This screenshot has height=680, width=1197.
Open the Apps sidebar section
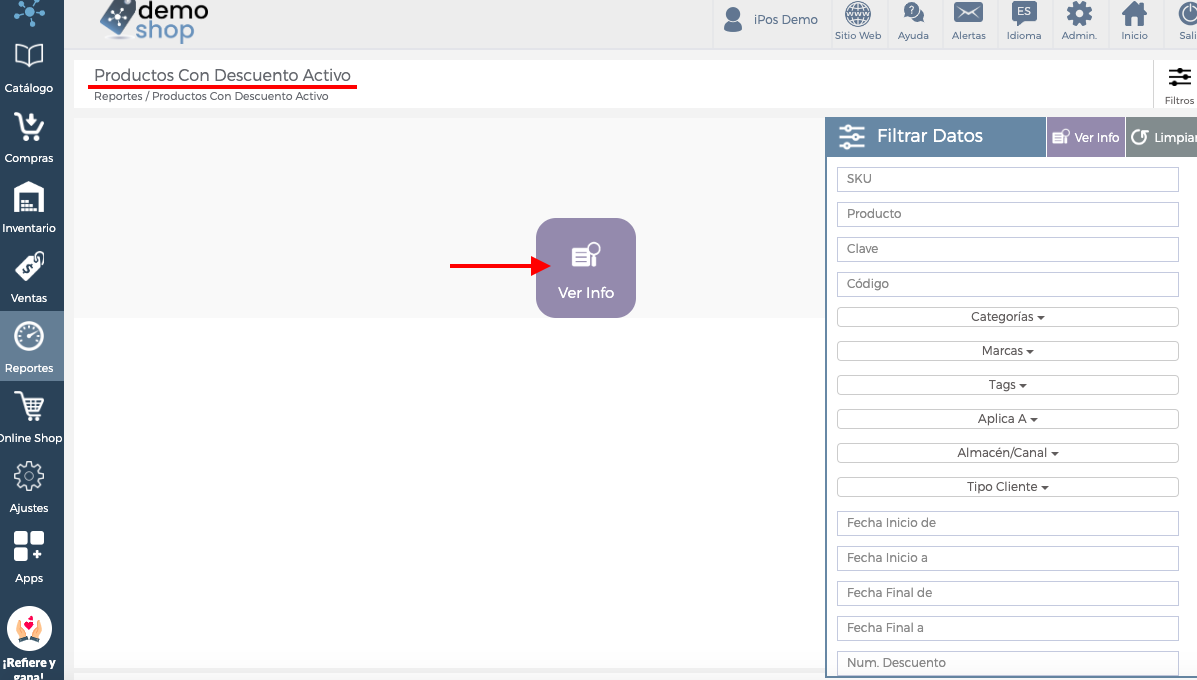click(29, 558)
